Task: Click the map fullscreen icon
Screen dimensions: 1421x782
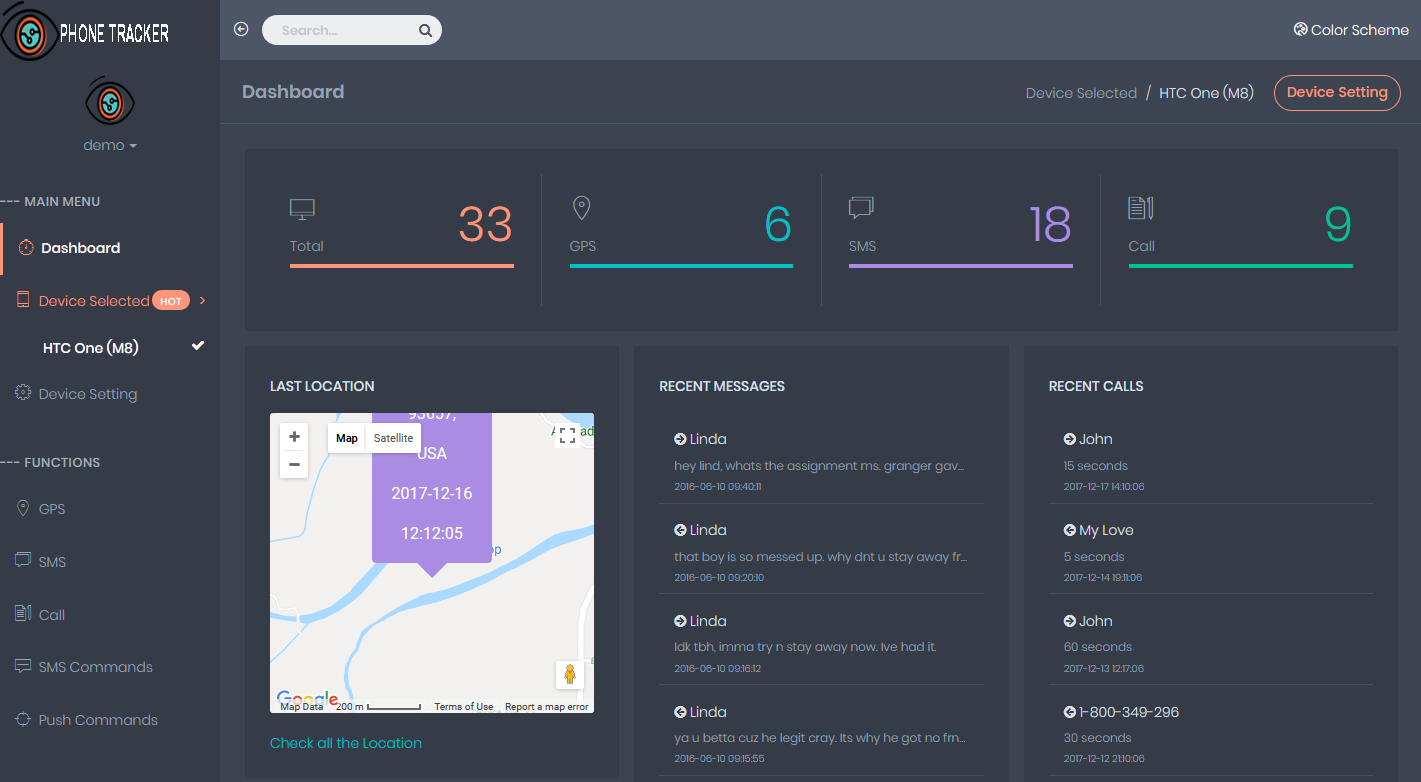Action: pyautogui.click(x=567, y=435)
